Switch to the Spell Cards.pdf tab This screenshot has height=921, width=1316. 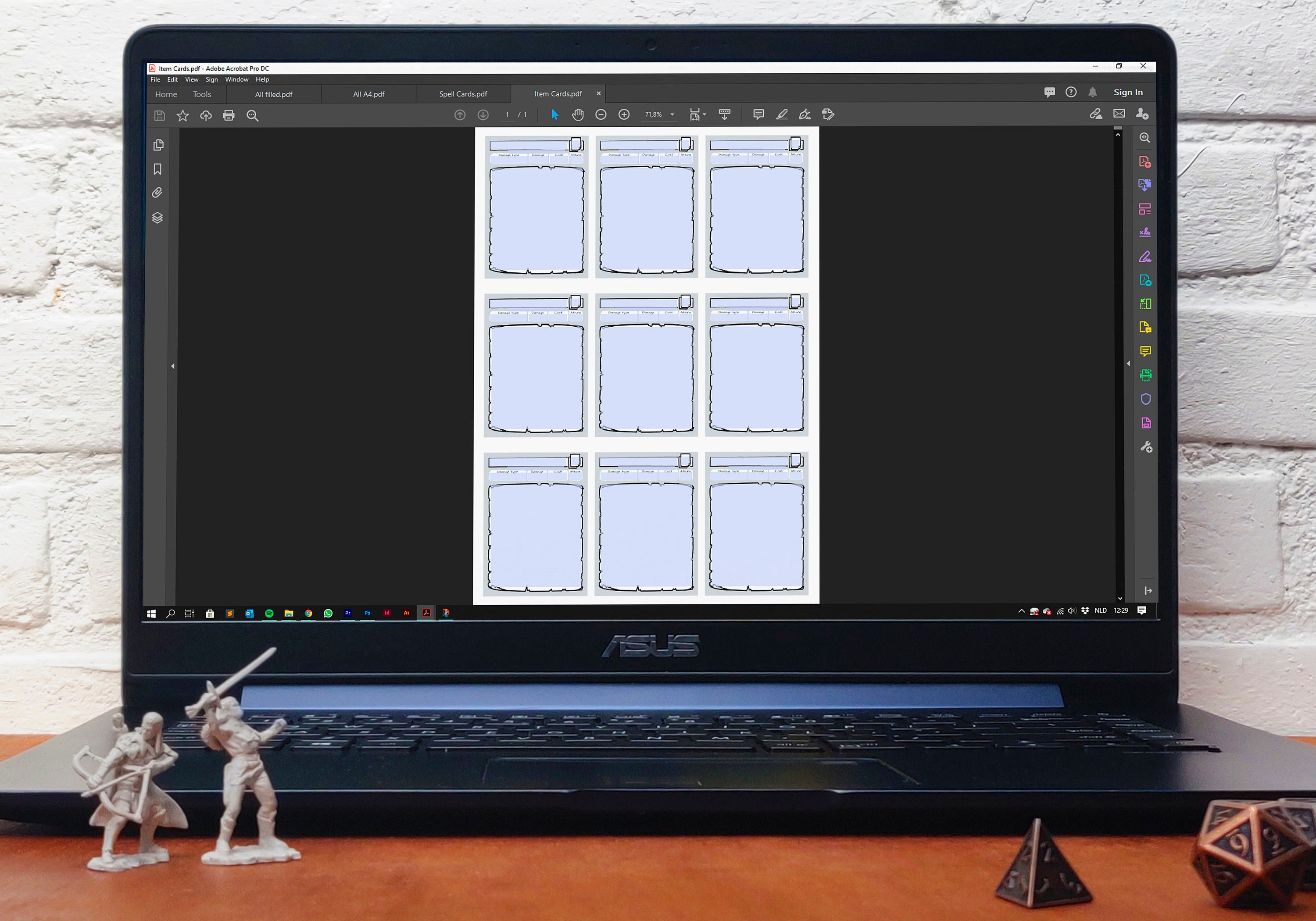pos(463,94)
